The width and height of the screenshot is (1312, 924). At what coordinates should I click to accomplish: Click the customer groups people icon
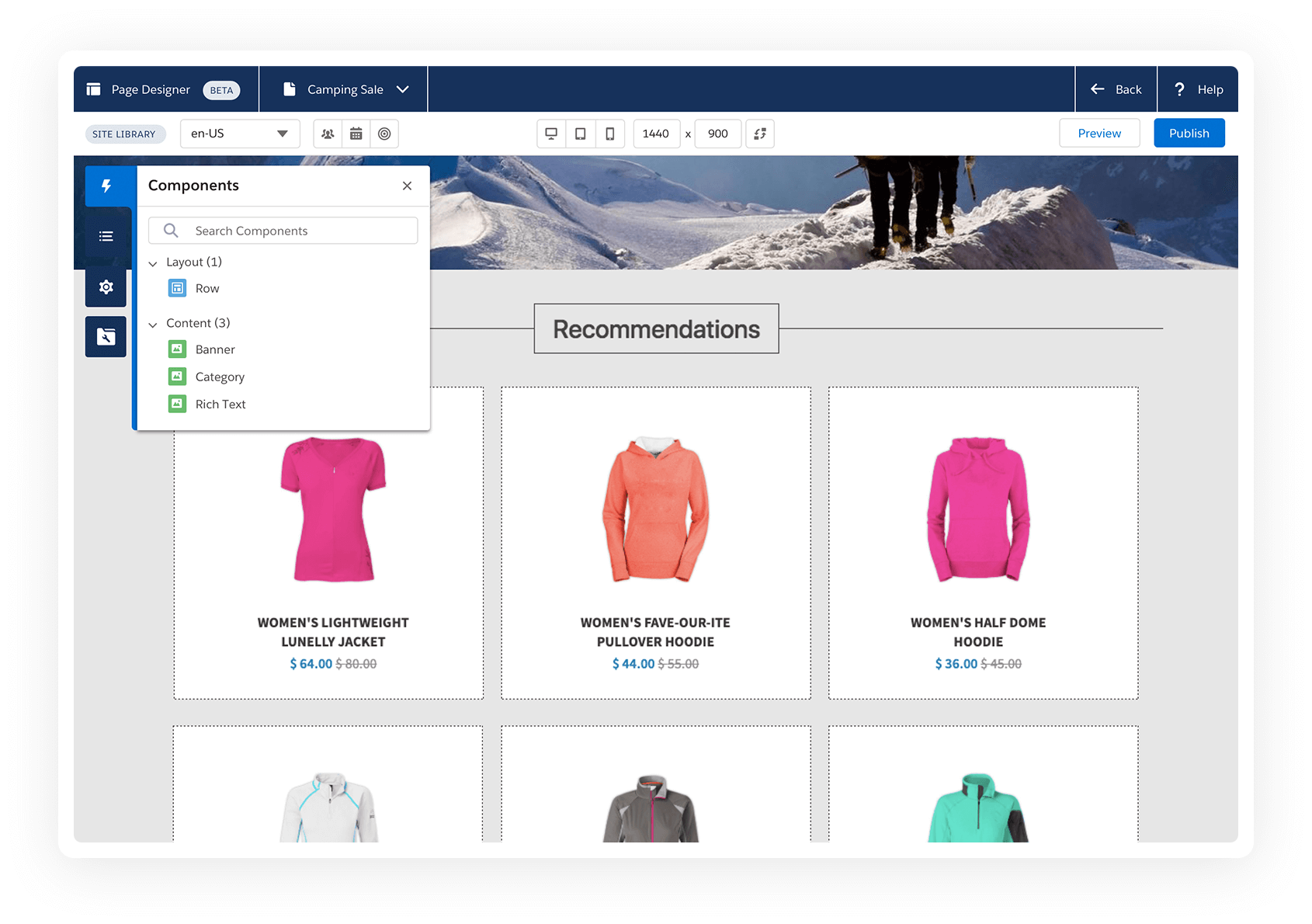[x=328, y=134]
